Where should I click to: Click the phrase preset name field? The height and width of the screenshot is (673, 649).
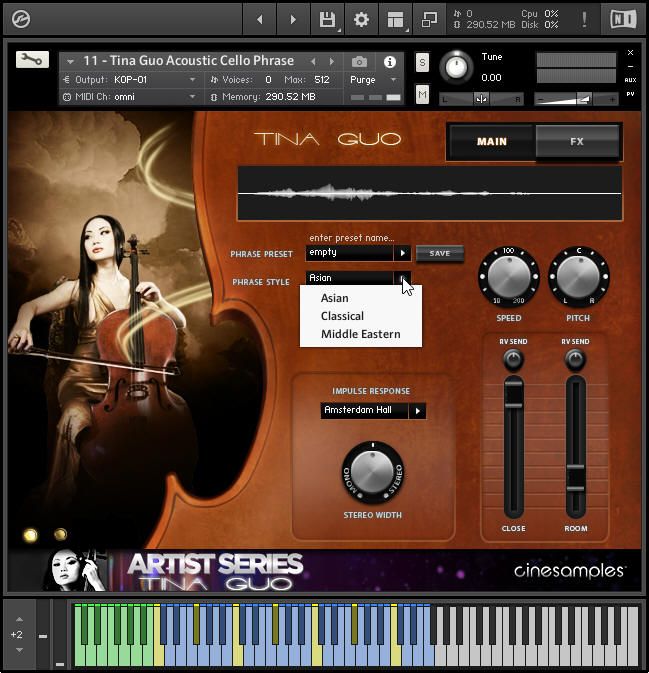point(349,253)
